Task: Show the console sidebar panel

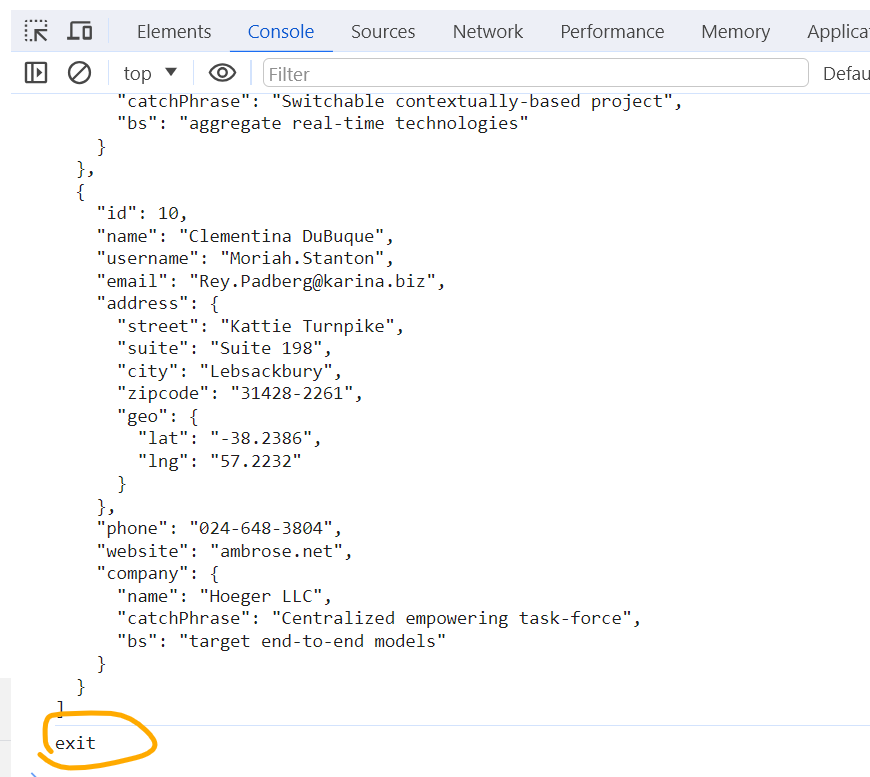Action: coord(36,73)
